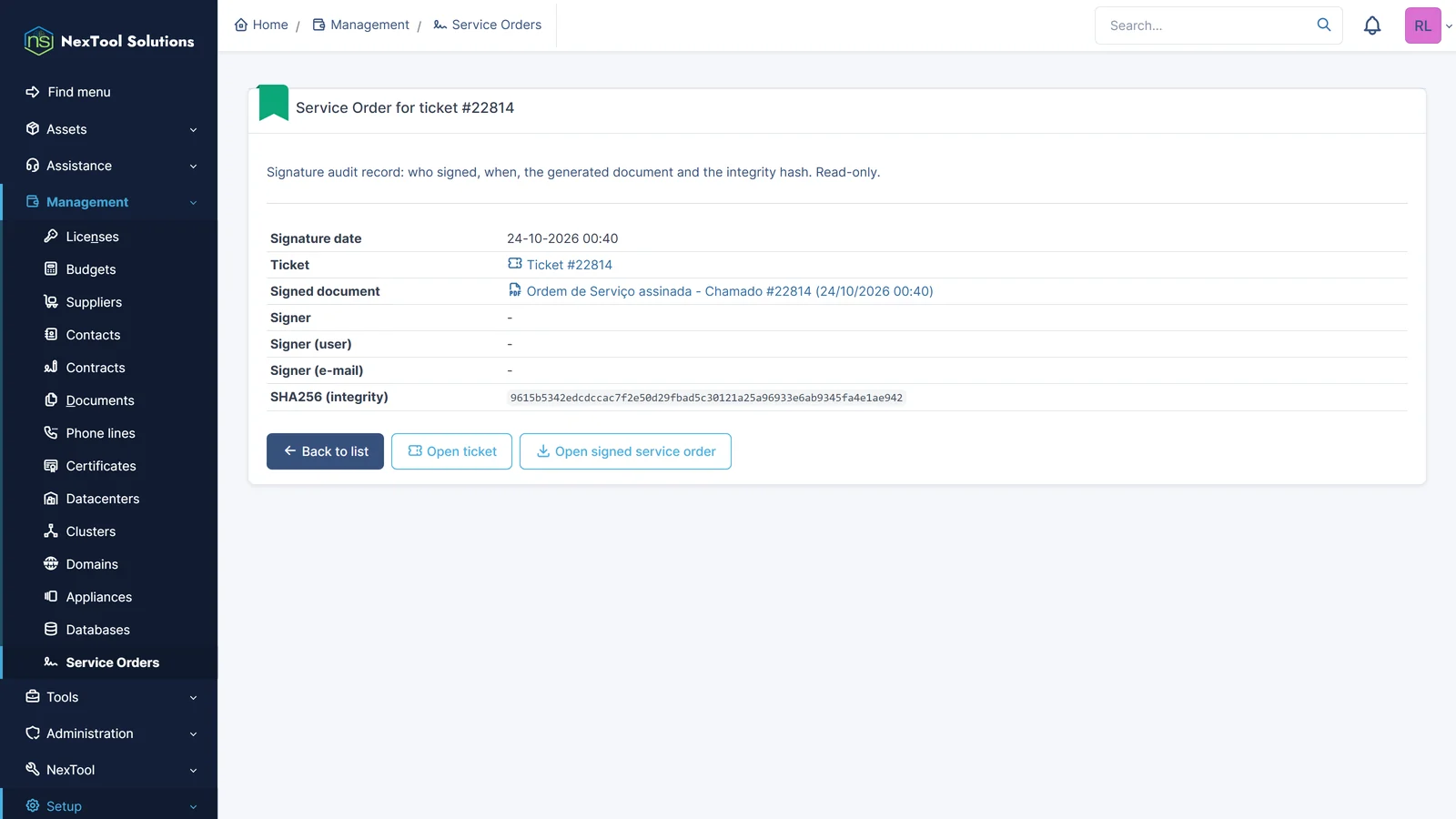
Task: Select Service Orders in the sidebar
Action: 110,662
